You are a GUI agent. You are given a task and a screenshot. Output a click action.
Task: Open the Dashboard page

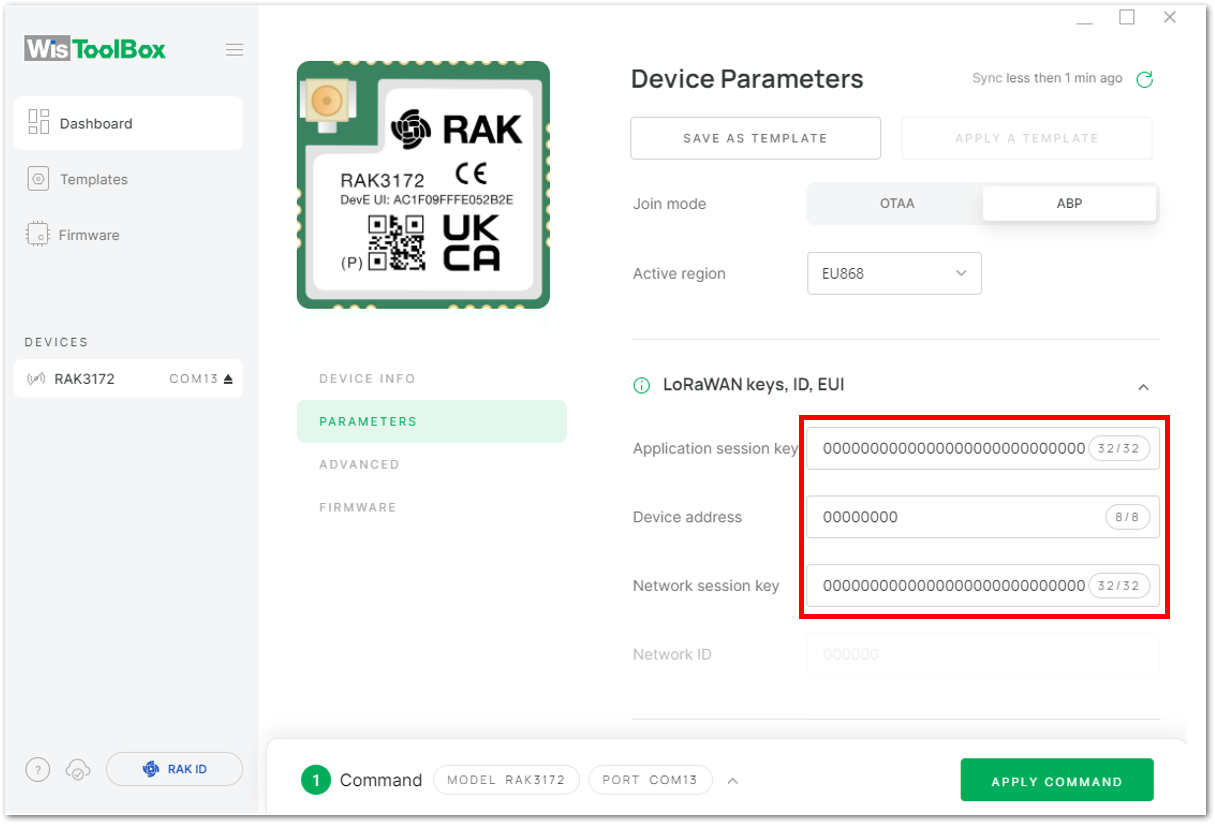click(x=128, y=123)
